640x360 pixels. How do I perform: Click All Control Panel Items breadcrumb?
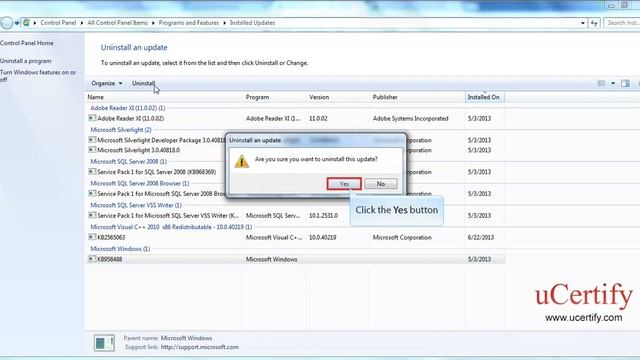click(117, 23)
